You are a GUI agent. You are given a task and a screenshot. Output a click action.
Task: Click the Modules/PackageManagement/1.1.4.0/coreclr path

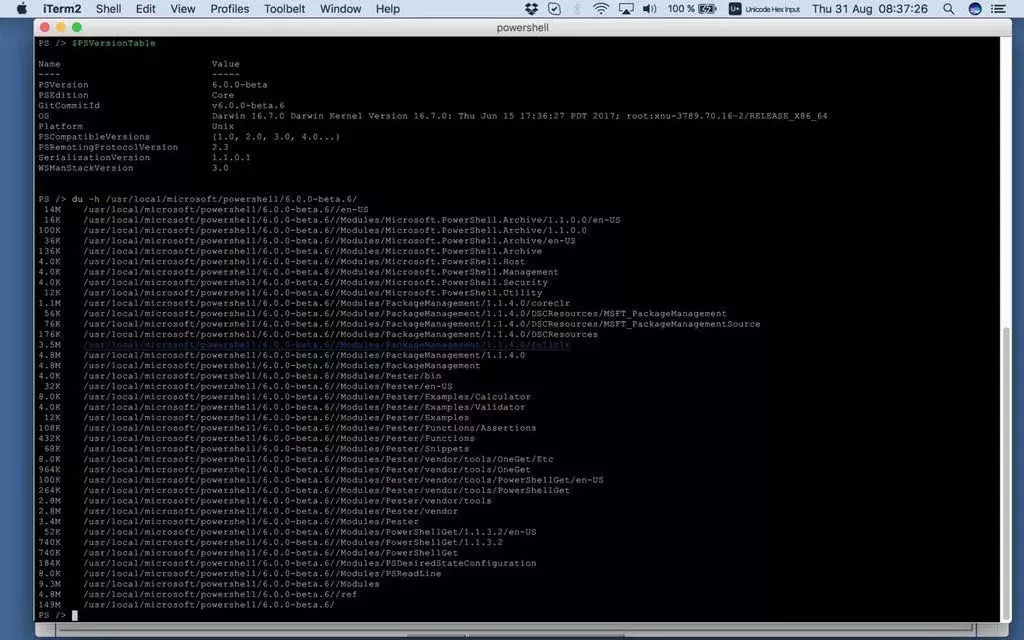[x=327, y=303]
